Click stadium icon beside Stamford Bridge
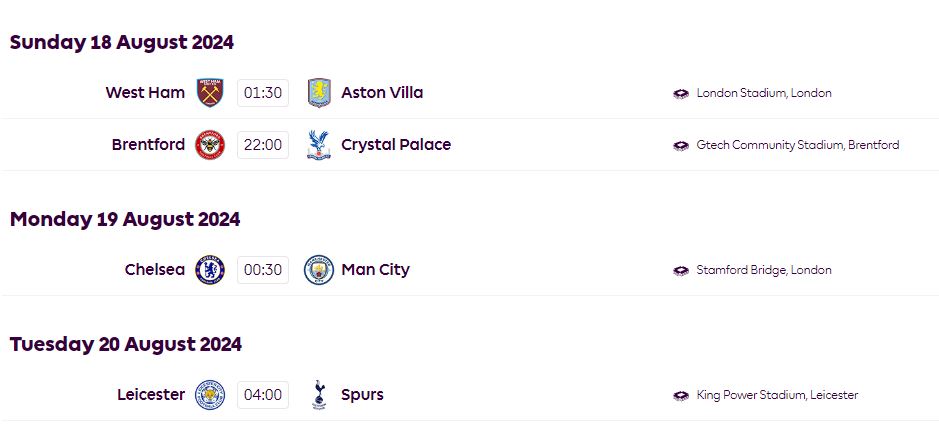 point(681,270)
